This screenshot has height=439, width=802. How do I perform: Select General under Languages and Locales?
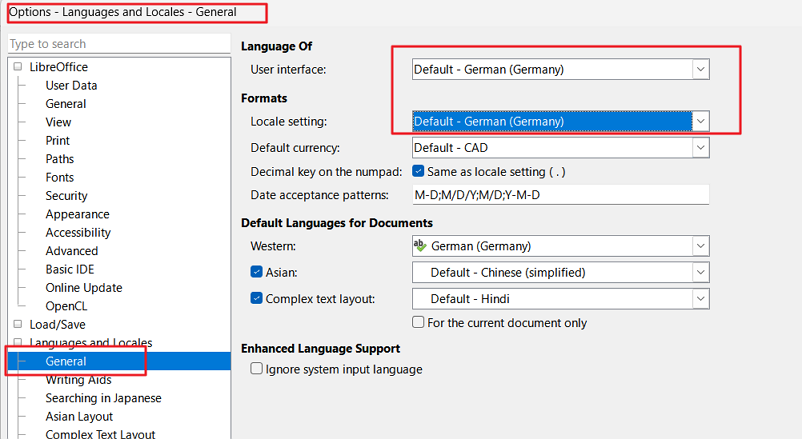pyautogui.click(x=65, y=361)
